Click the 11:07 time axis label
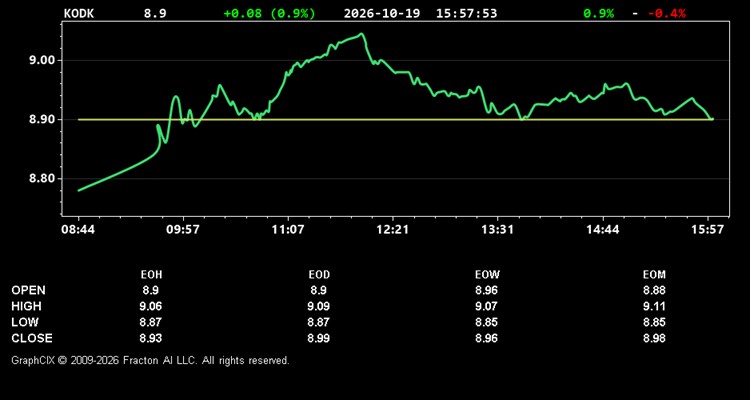750x400 pixels. pyautogui.click(x=288, y=230)
